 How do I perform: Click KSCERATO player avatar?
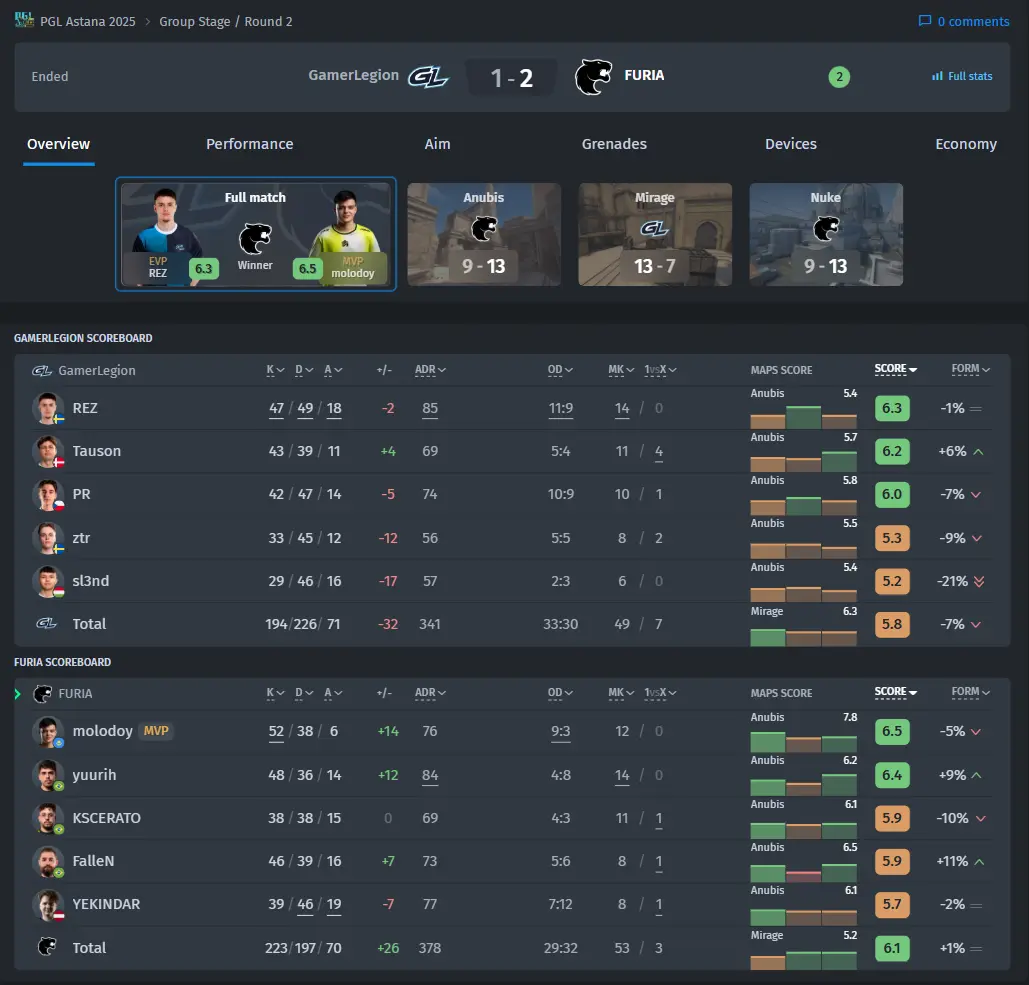[47, 818]
